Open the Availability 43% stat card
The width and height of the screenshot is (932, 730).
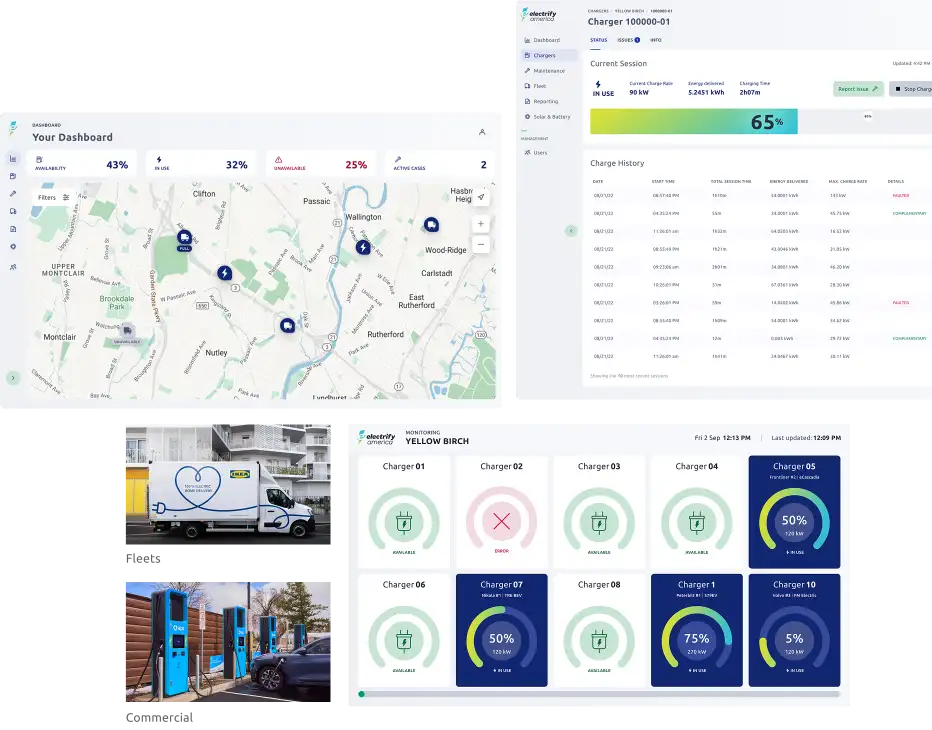click(x=81, y=164)
